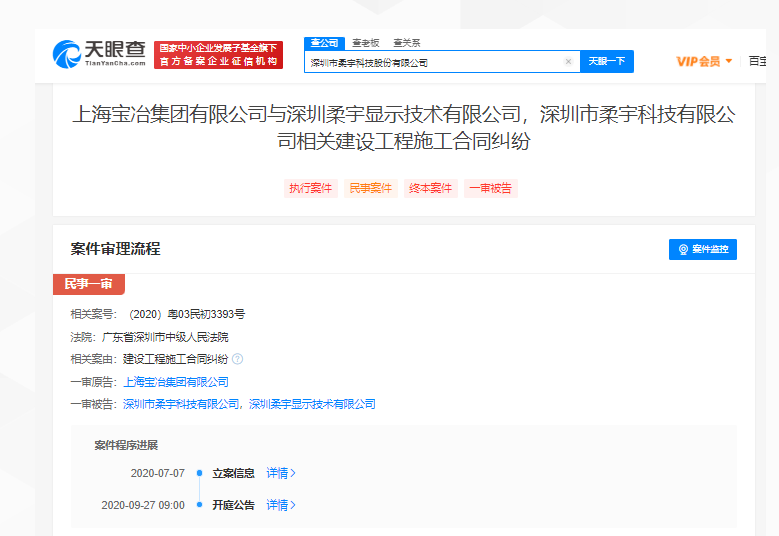Screen dimensions: 779x536
Task: Open the VIP会员 dropdown
Action: pos(704,62)
